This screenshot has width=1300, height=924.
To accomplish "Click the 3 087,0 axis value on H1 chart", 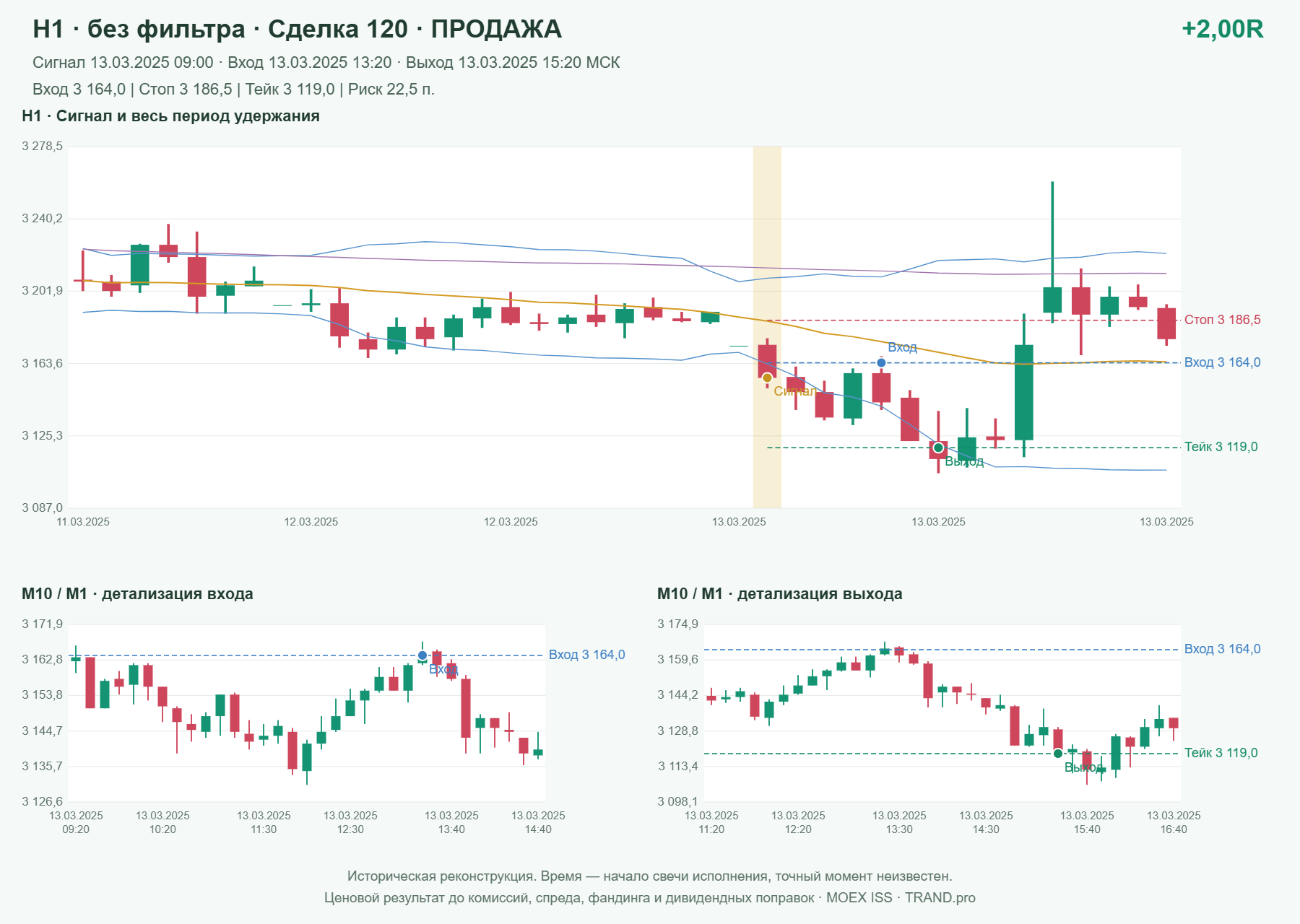I will (42, 508).
